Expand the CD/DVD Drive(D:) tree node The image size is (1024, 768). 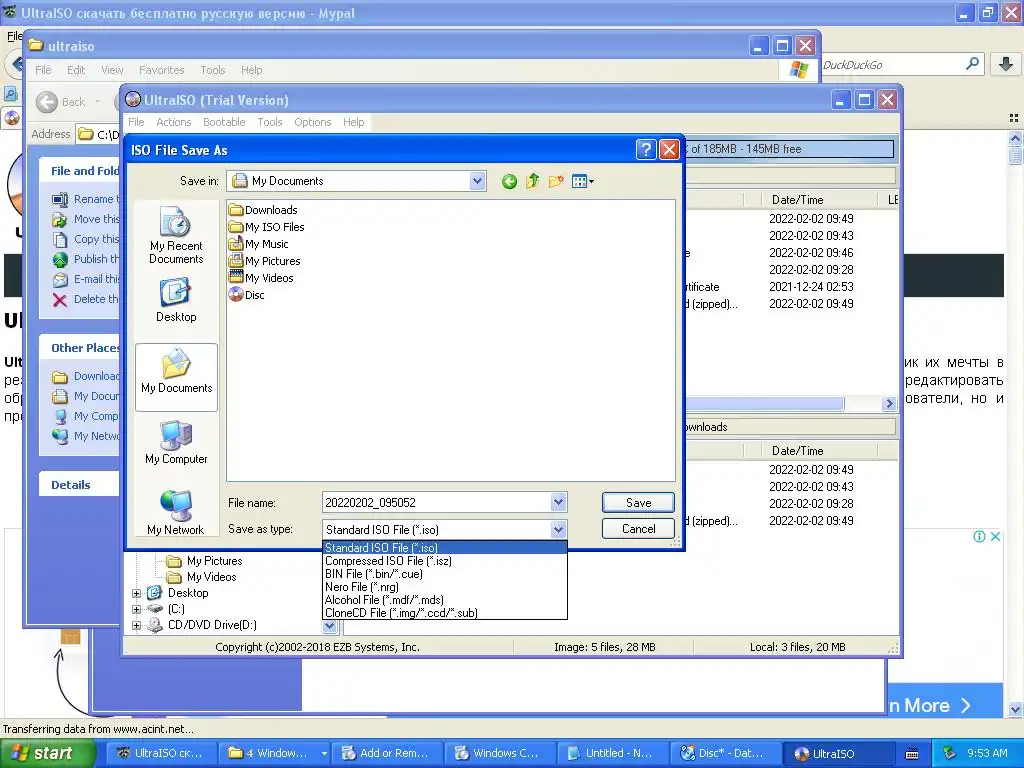(x=136, y=625)
